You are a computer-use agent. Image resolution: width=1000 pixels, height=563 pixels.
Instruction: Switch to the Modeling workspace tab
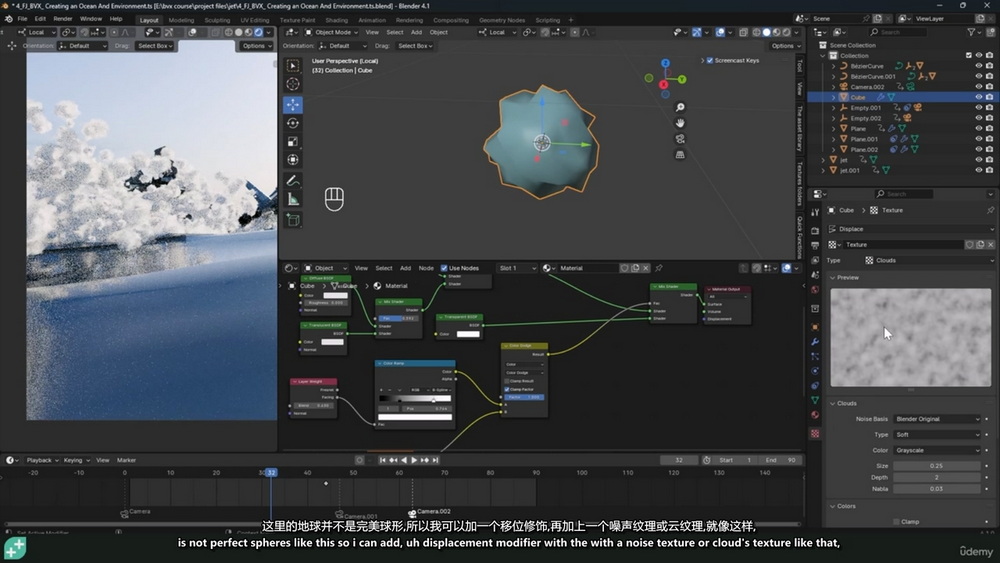point(181,20)
